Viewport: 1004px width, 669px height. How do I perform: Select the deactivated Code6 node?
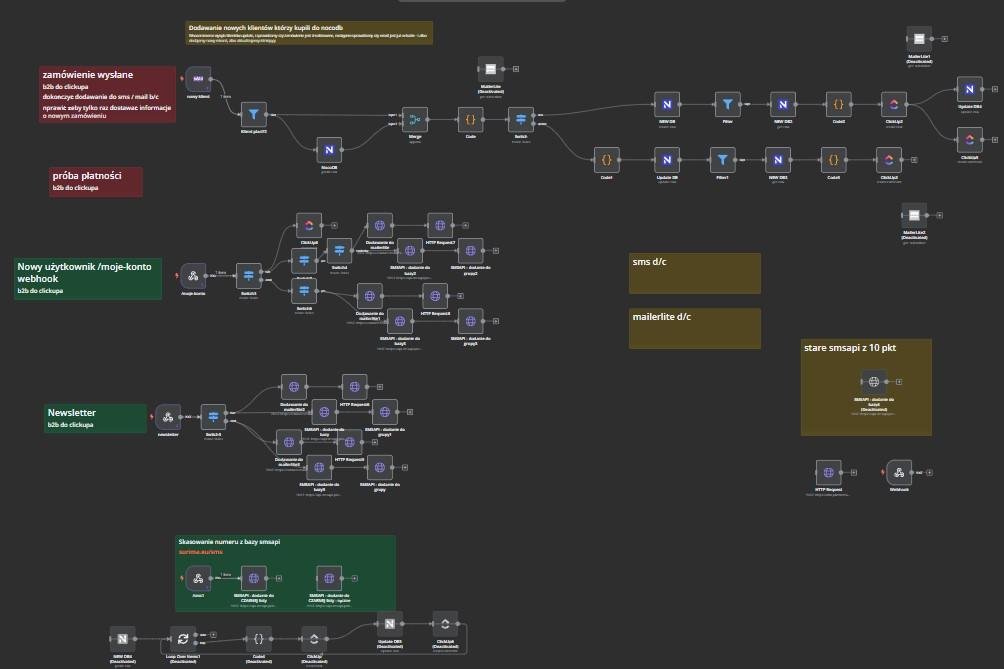click(259, 638)
